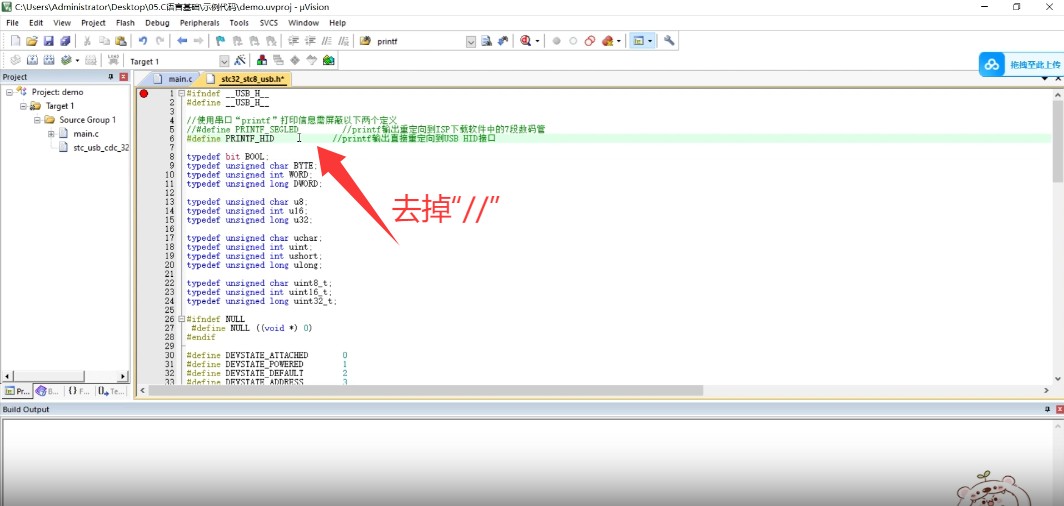Click the Pack Installer icon

pos(328,60)
